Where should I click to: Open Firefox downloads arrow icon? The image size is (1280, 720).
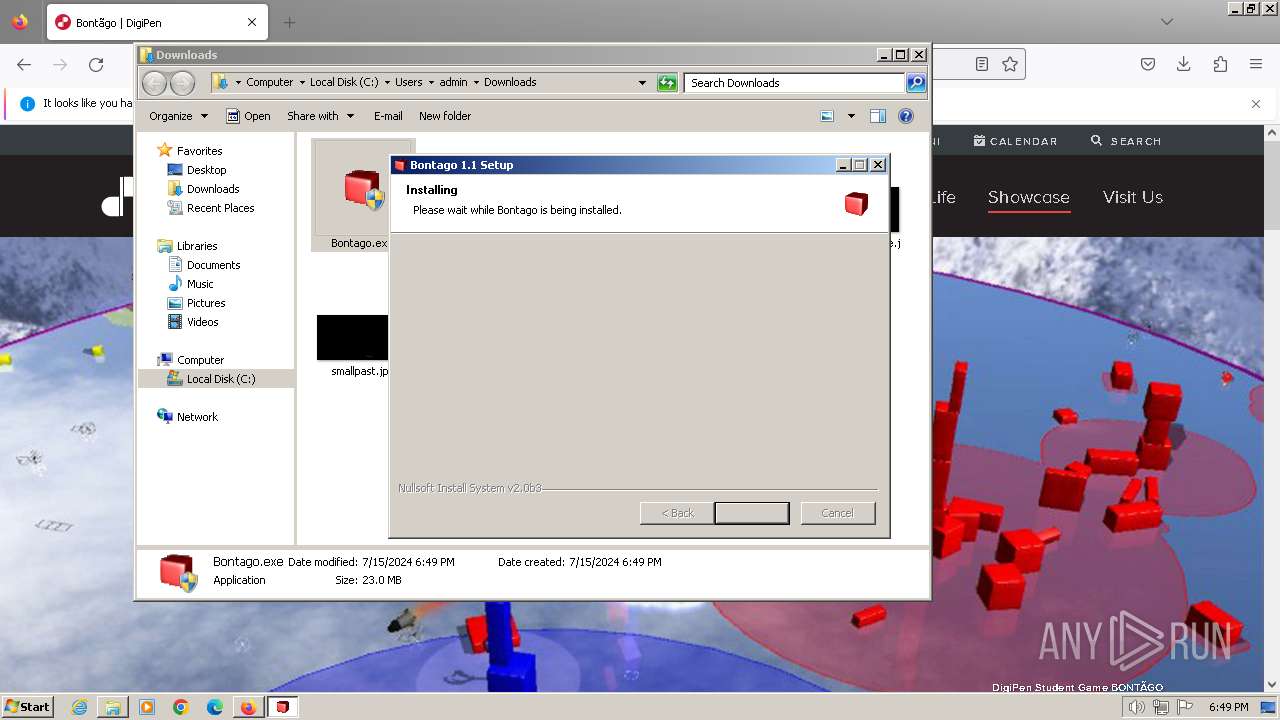(x=1184, y=64)
